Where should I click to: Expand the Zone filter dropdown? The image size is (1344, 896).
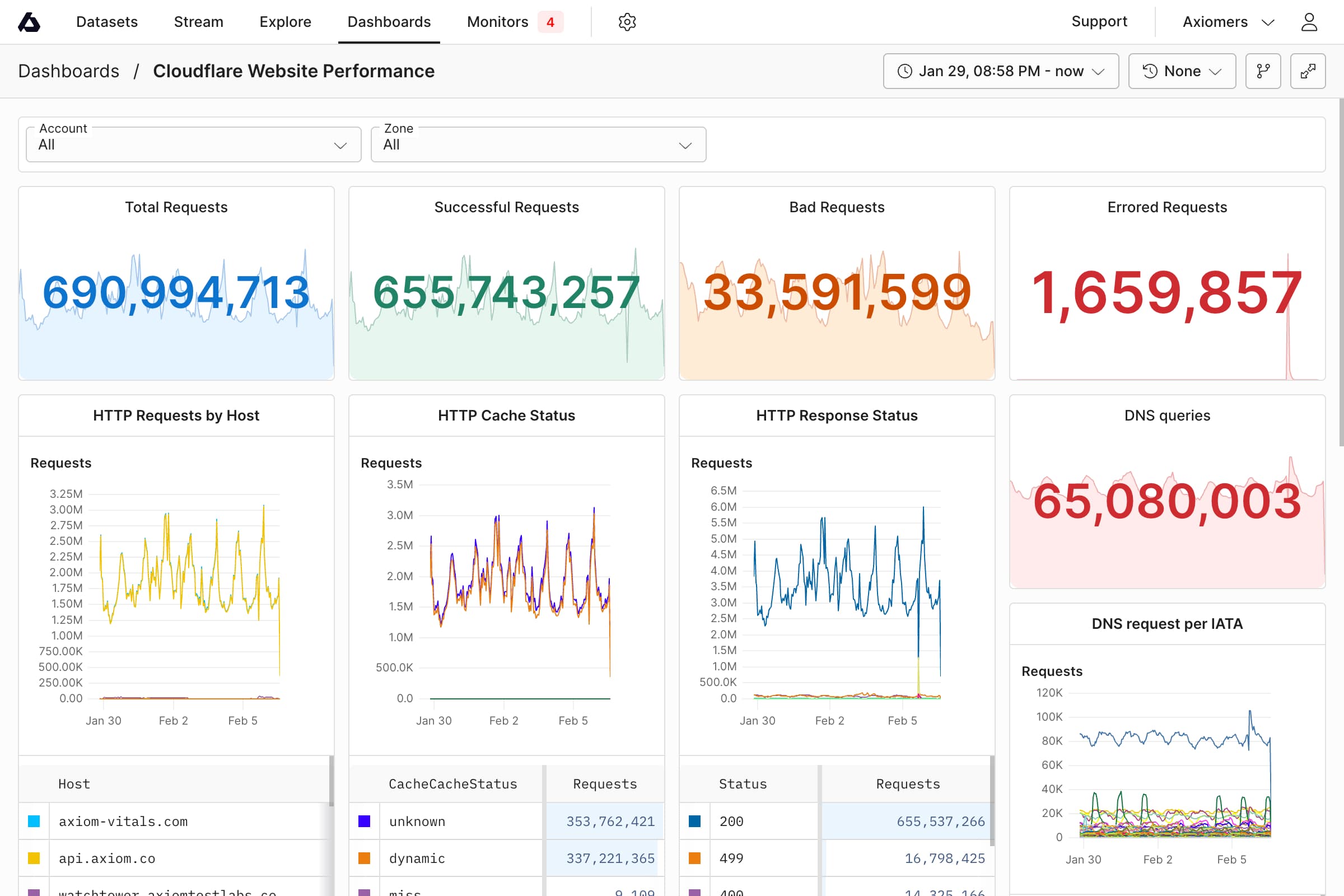point(538,144)
